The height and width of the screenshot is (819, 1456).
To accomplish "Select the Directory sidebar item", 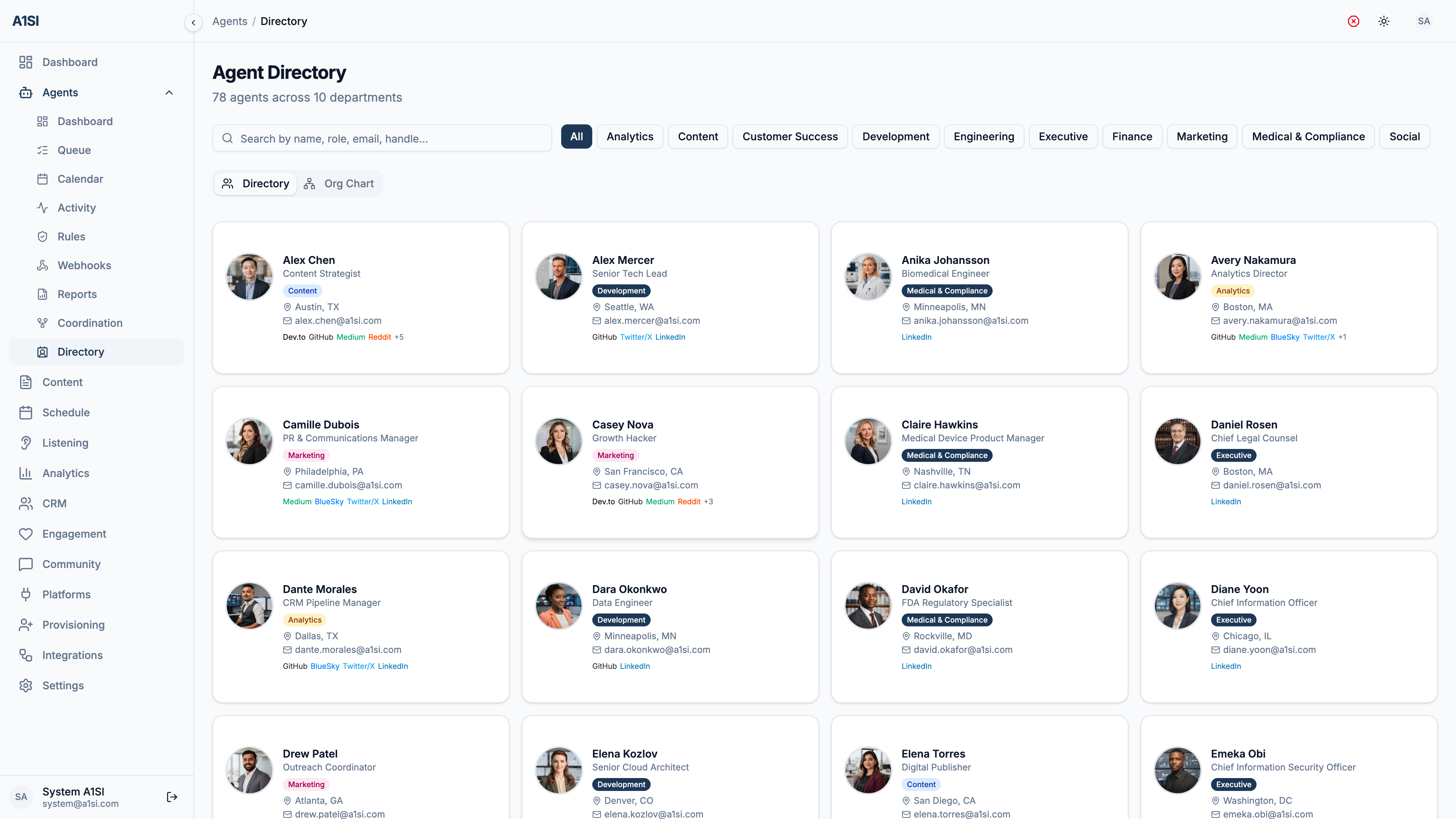I will [x=97, y=352].
